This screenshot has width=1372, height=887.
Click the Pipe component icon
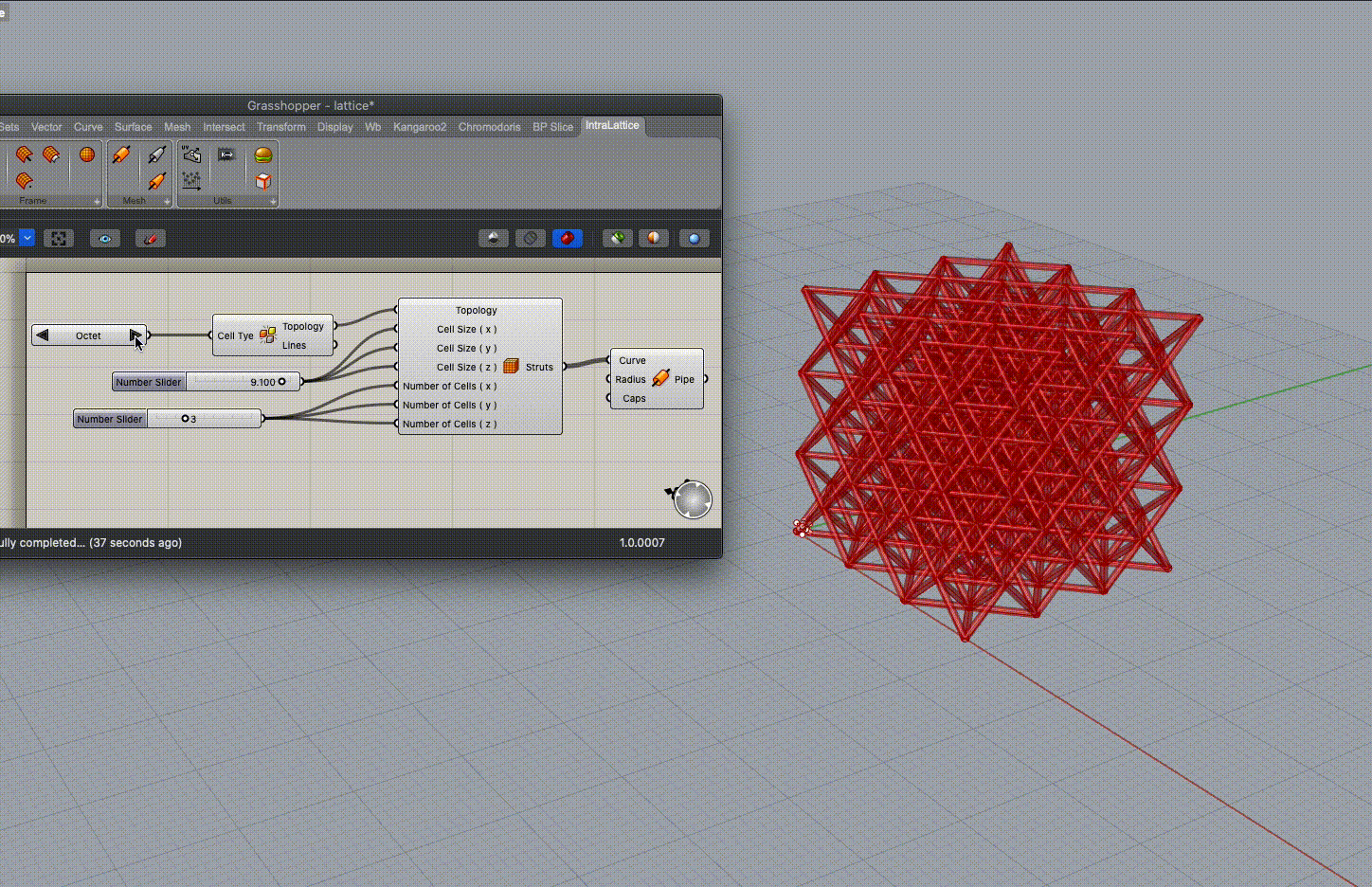tap(660, 379)
